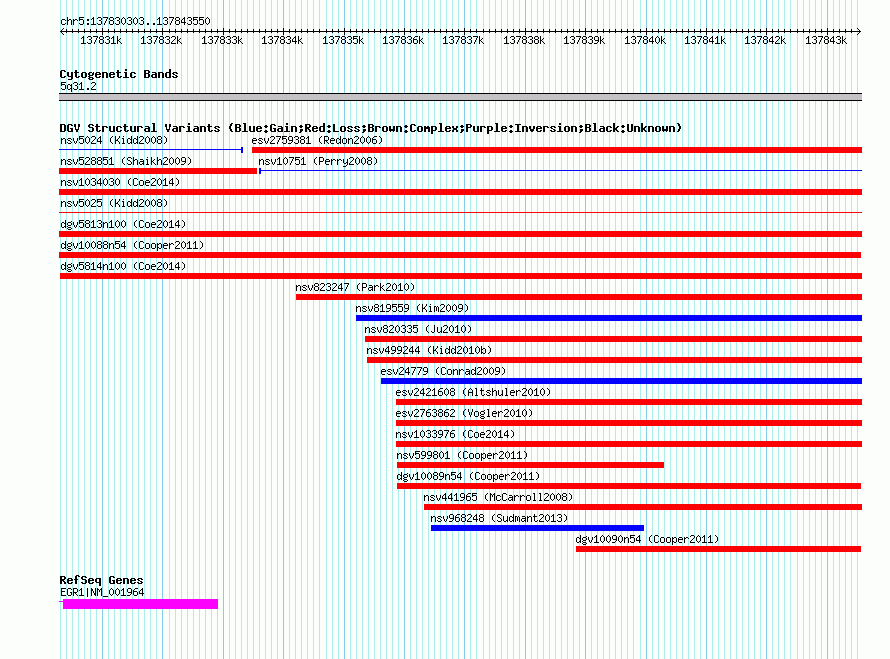The width and height of the screenshot is (890, 659).
Task: Open dgv5813n100 (Coe2014) variant
Action: 123,224
